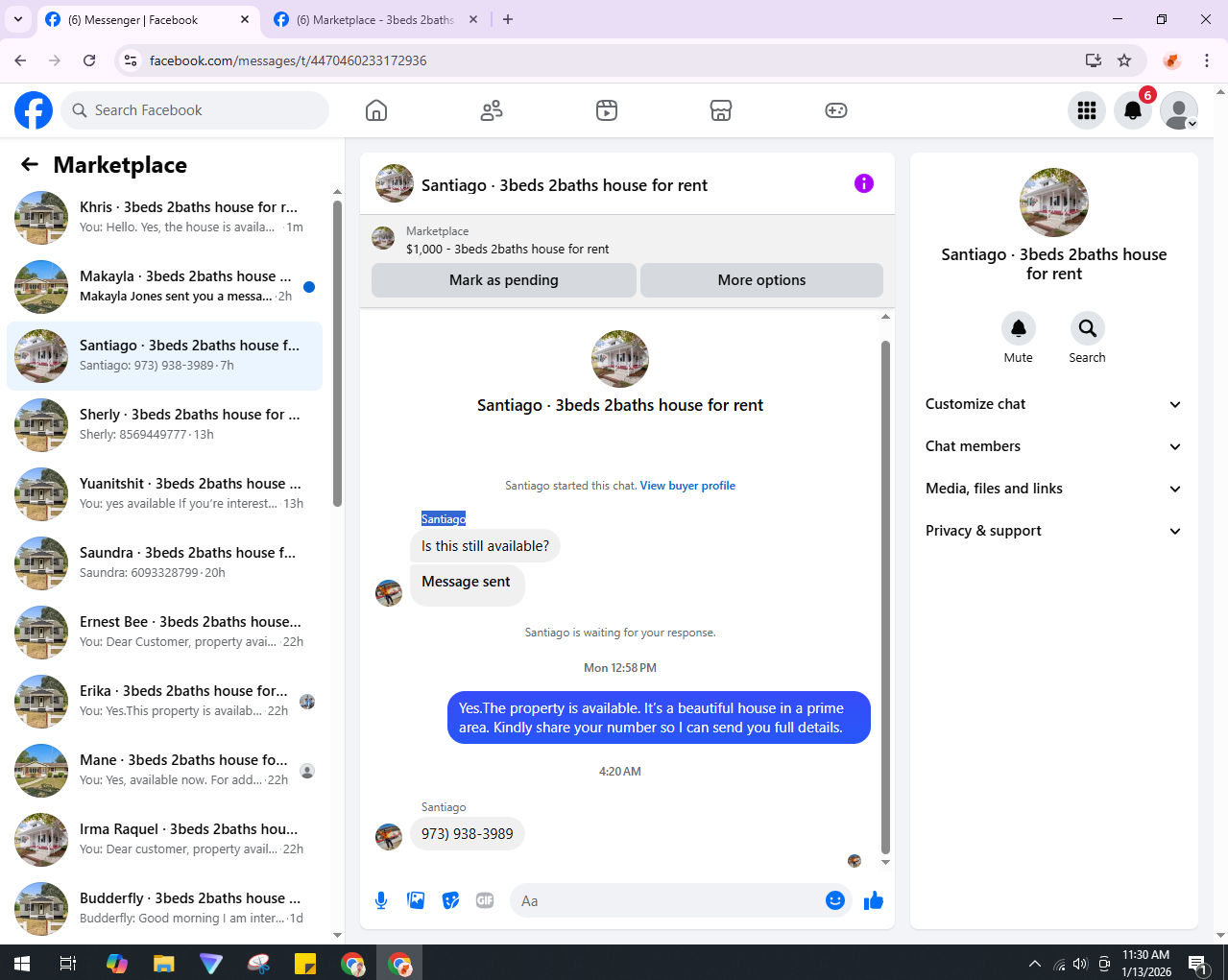1228x980 pixels.
Task: Open notifications bell with 6 badge
Action: (1133, 110)
